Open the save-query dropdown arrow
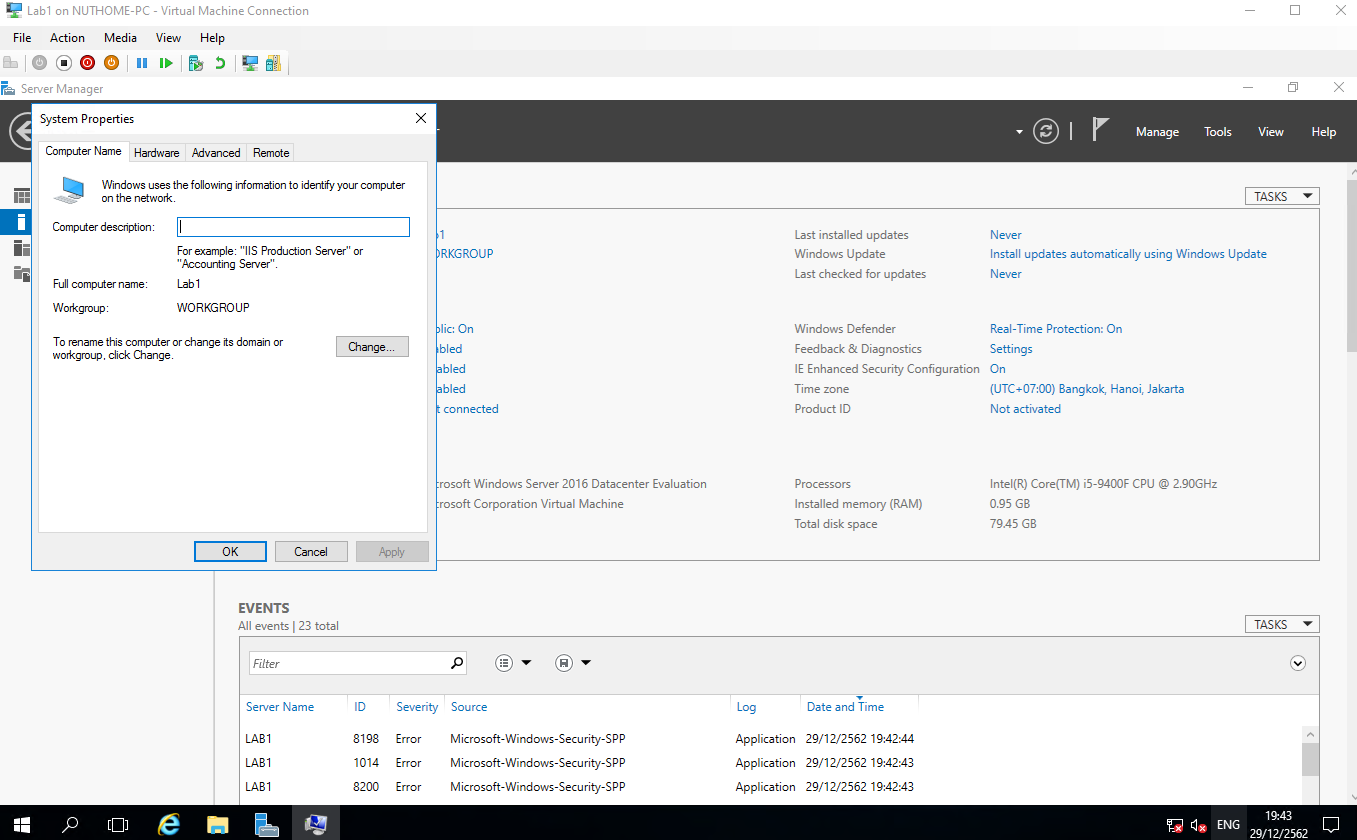The height and width of the screenshot is (840, 1357). point(586,662)
